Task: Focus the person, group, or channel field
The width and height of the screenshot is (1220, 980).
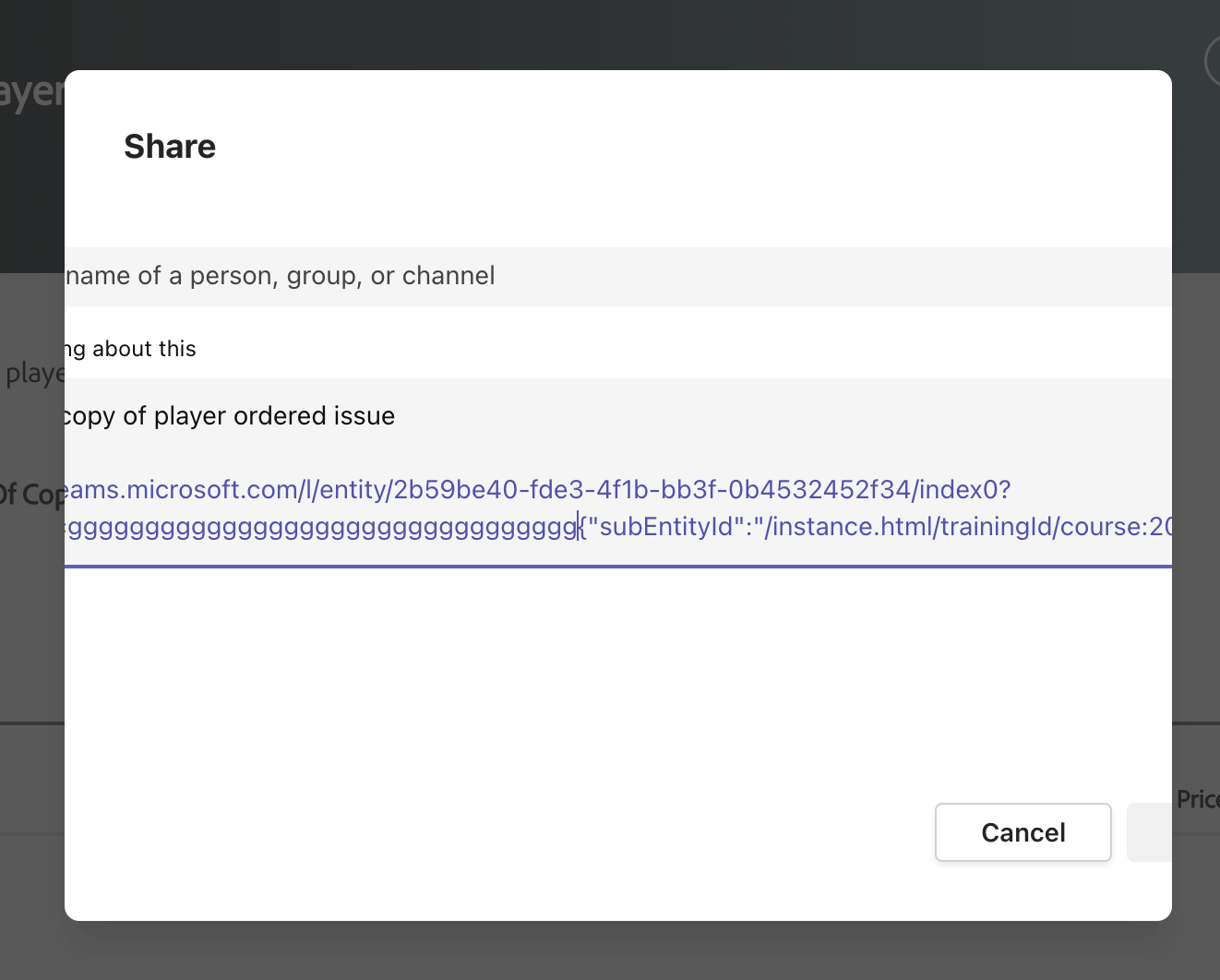Action: 369,276
